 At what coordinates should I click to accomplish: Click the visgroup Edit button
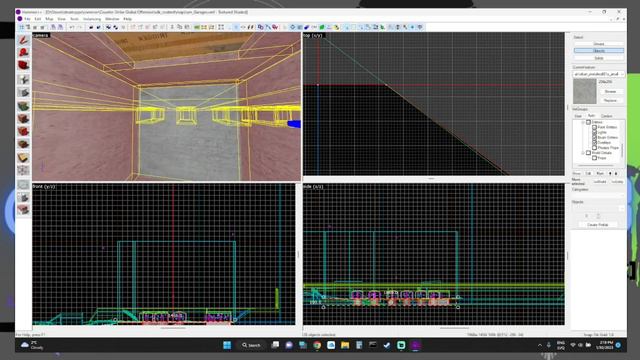pos(588,173)
